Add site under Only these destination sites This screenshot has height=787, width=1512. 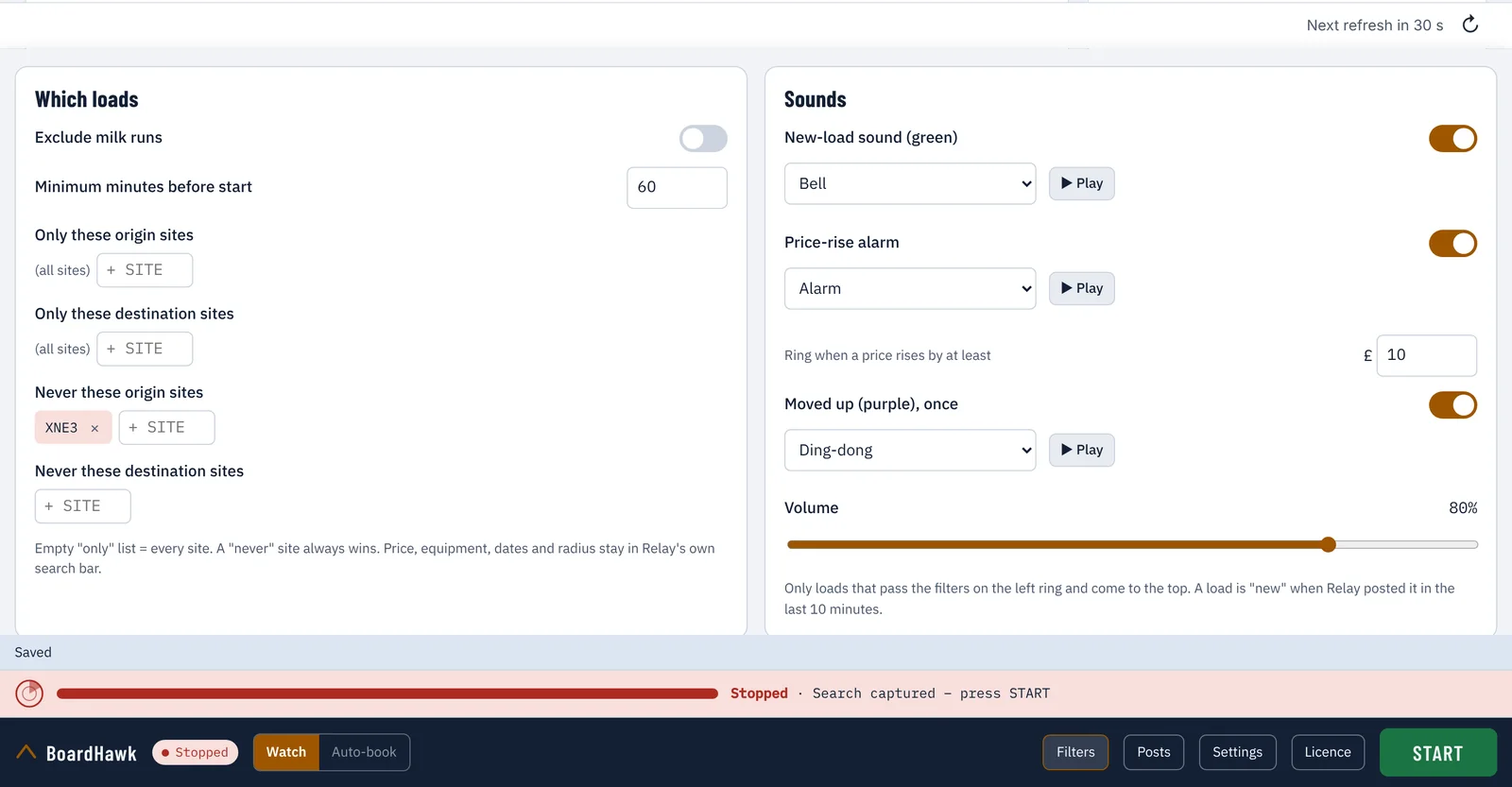pos(145,349)
